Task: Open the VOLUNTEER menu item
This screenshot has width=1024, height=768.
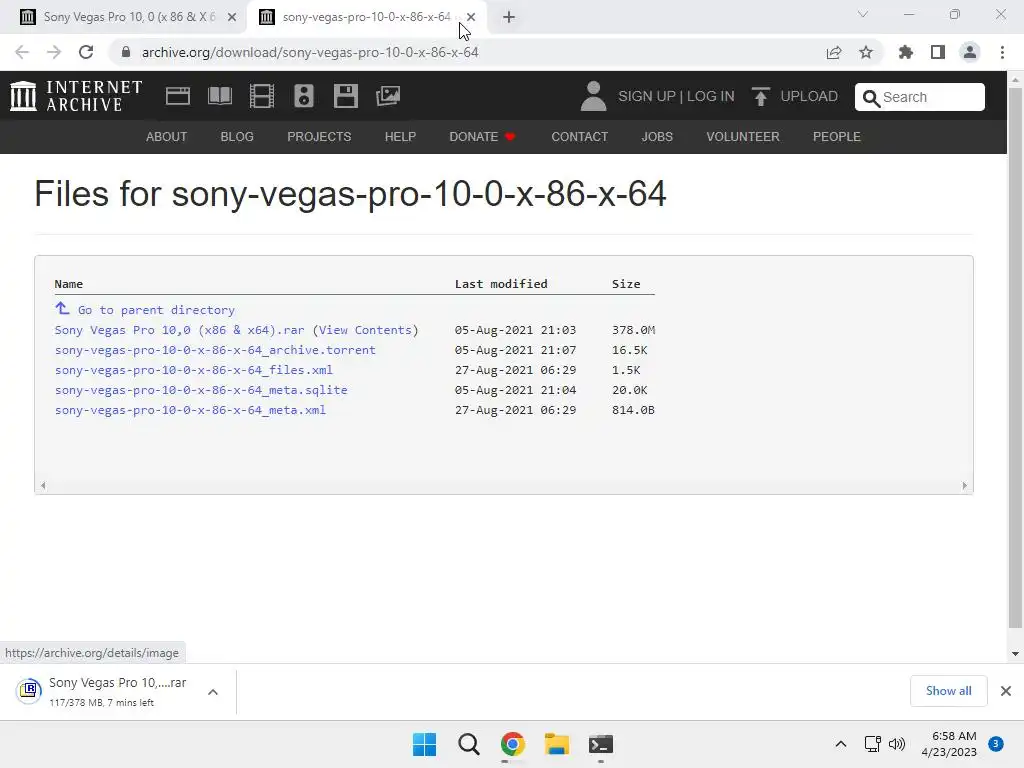Action: (x=743, y=136)
